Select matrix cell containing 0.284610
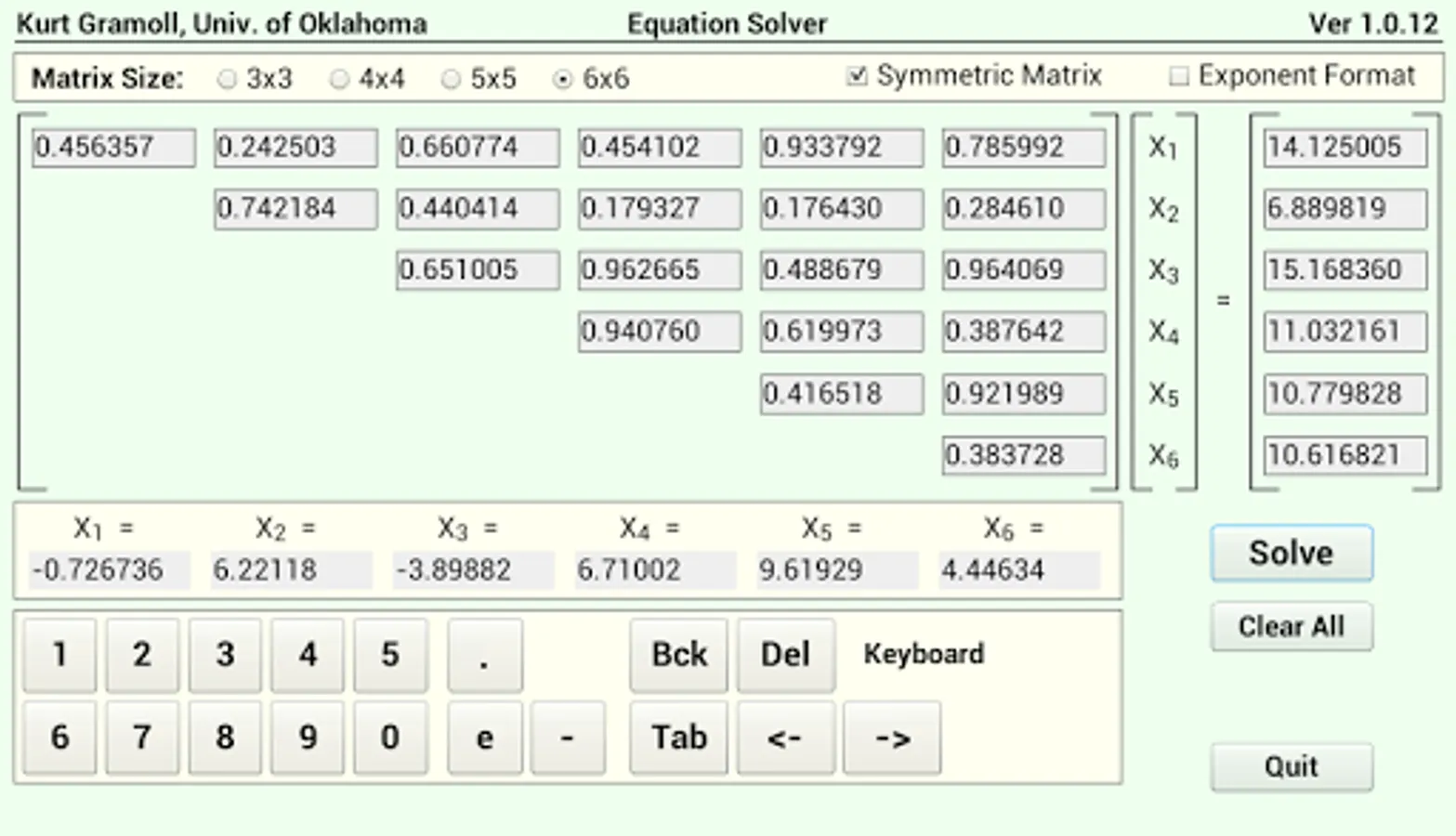 [x=1024, y=209]
